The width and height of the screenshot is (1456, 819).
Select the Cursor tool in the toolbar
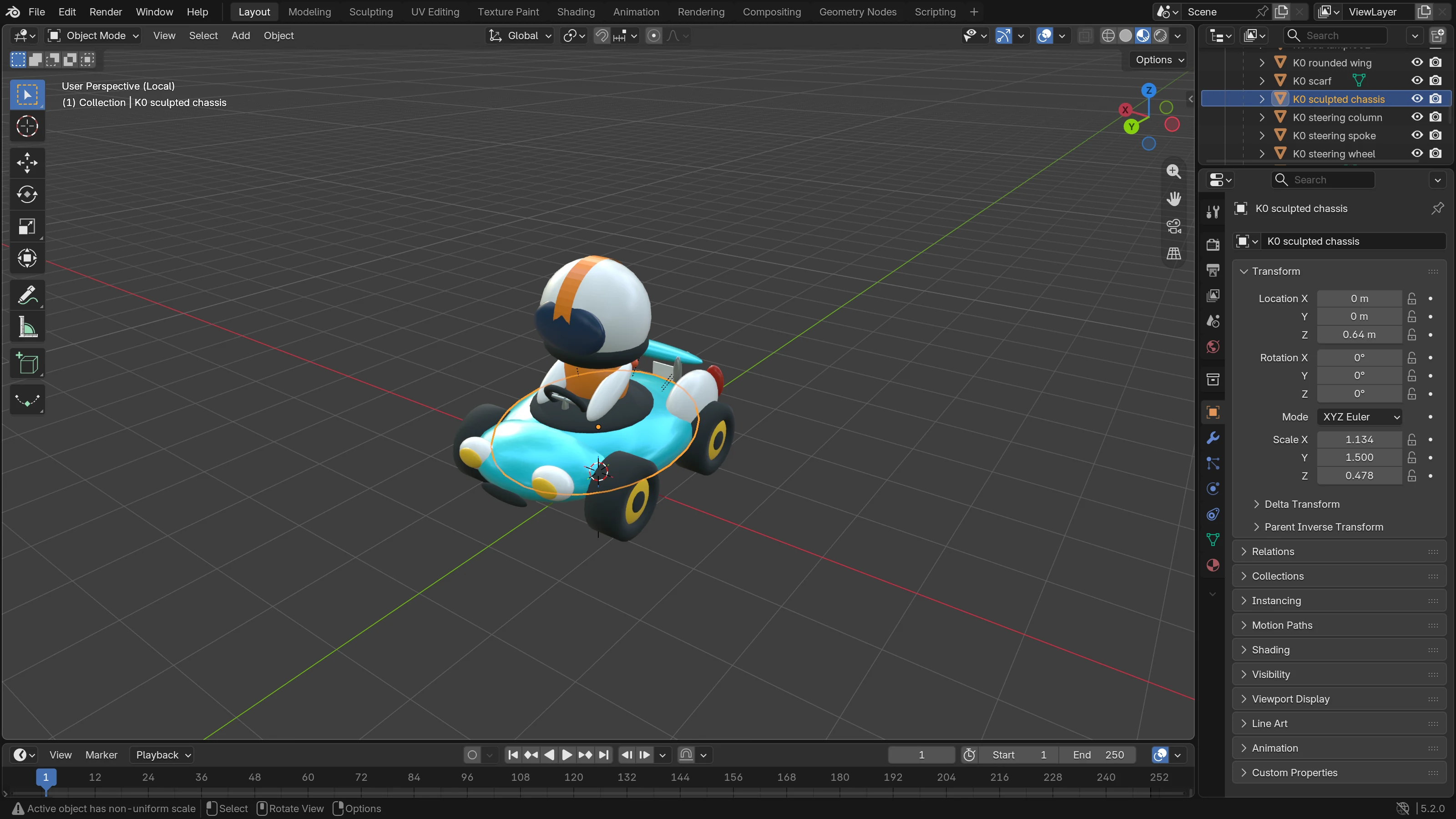[x=27, y=126]
